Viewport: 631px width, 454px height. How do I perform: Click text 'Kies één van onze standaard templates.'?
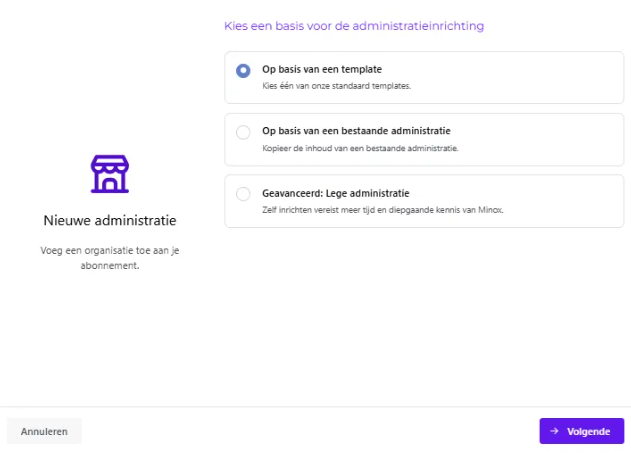coord(336,86)
